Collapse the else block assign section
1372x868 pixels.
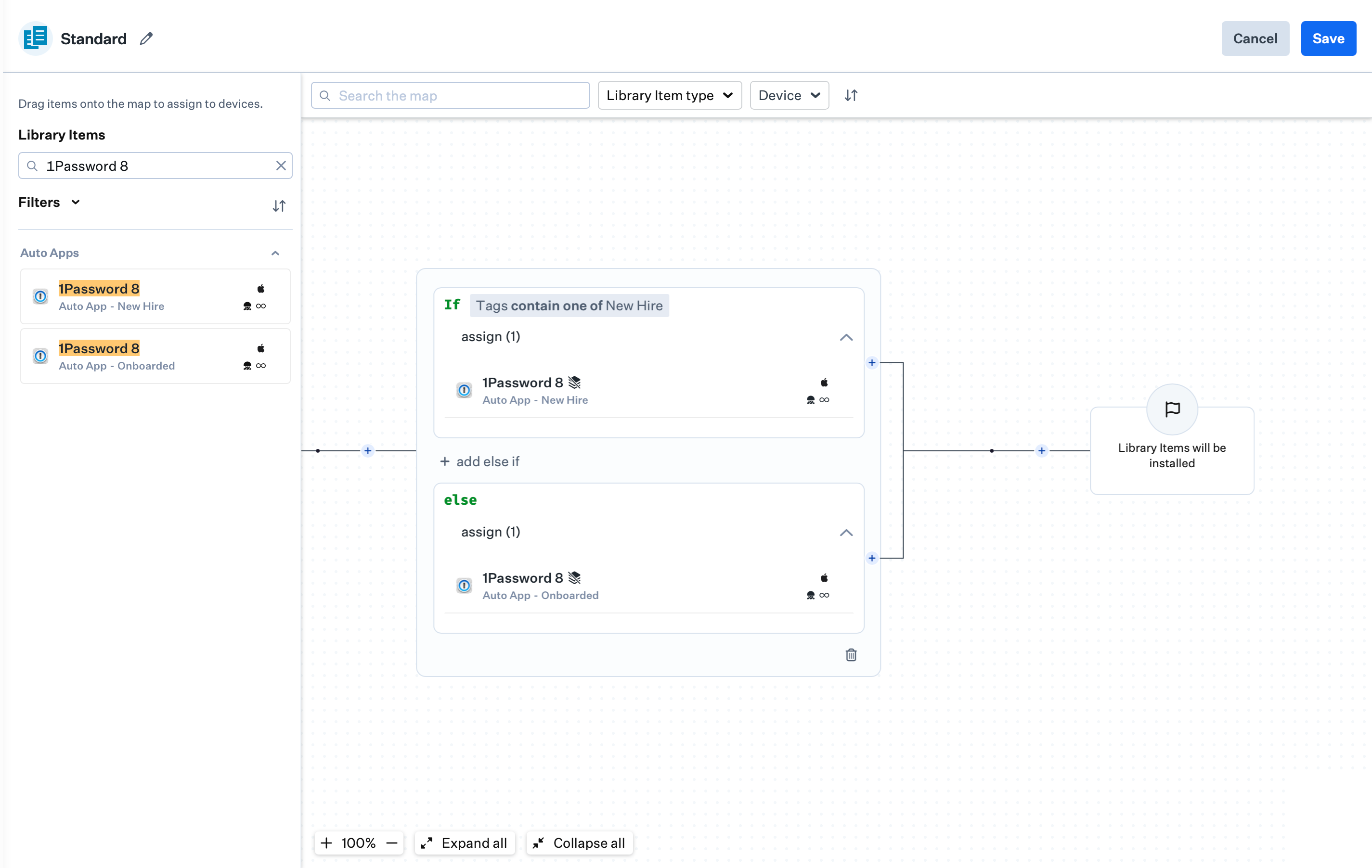(x=845, y=533)
